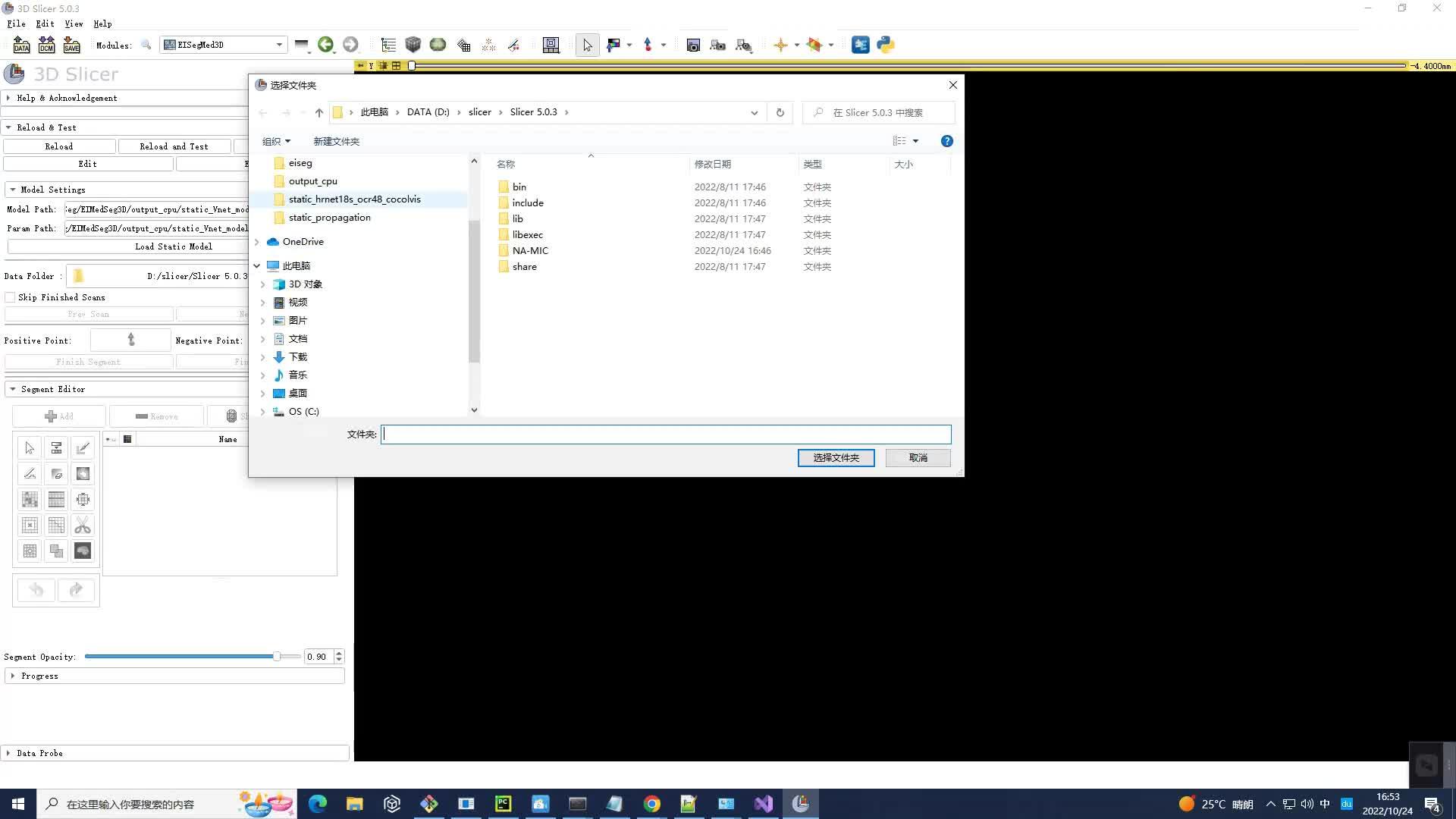Click the DCM DICOM import icon
The height and width of the screenshot is (819, 1456).
click(x=46, y=45)
